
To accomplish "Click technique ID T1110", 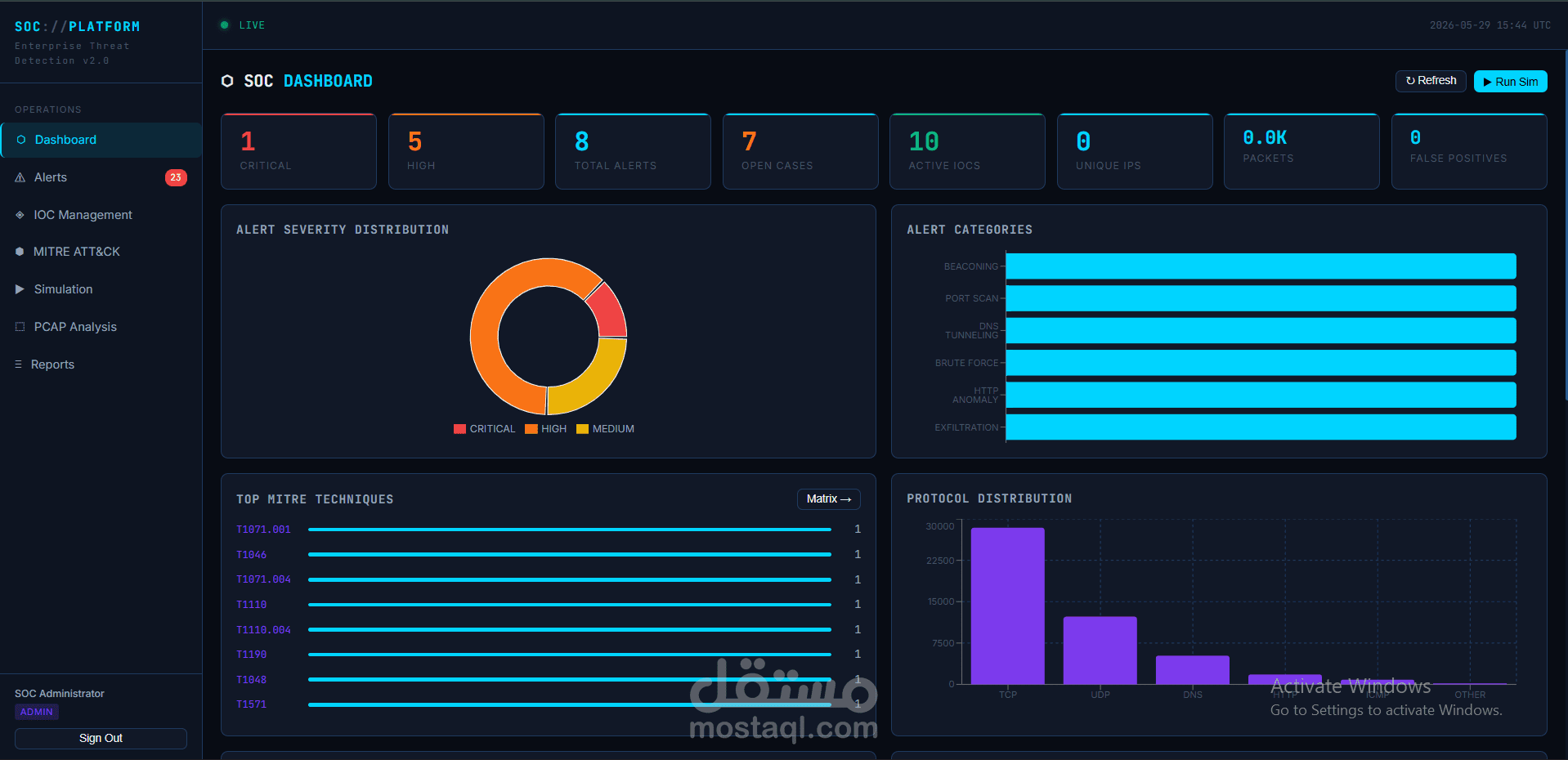I will pos(251,605).
